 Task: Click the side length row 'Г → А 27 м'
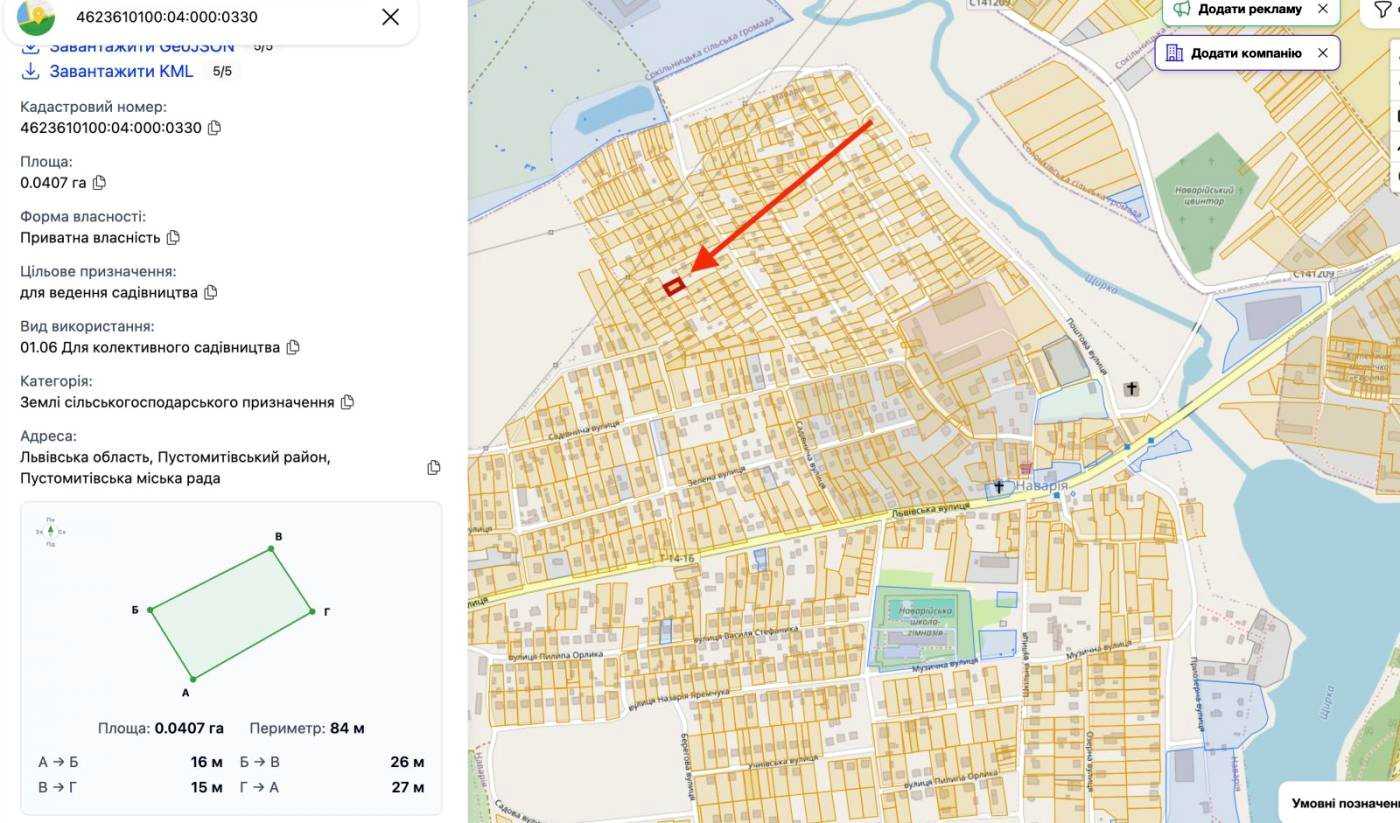[332, 787]
